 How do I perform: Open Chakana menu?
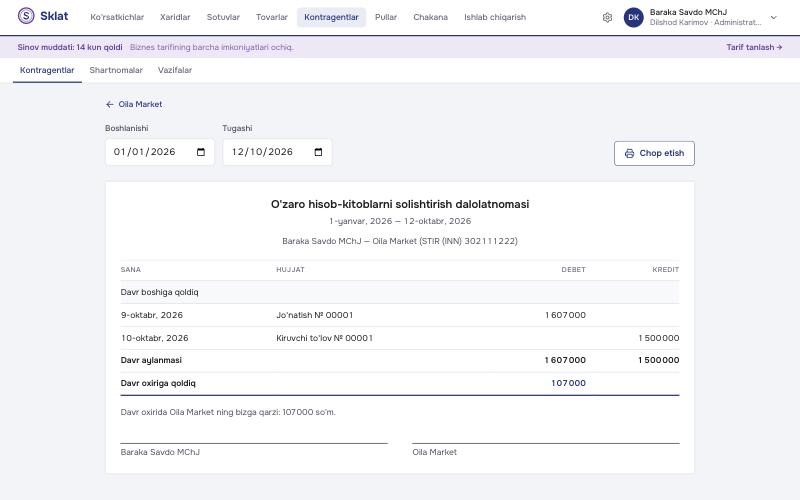[431, 17]
